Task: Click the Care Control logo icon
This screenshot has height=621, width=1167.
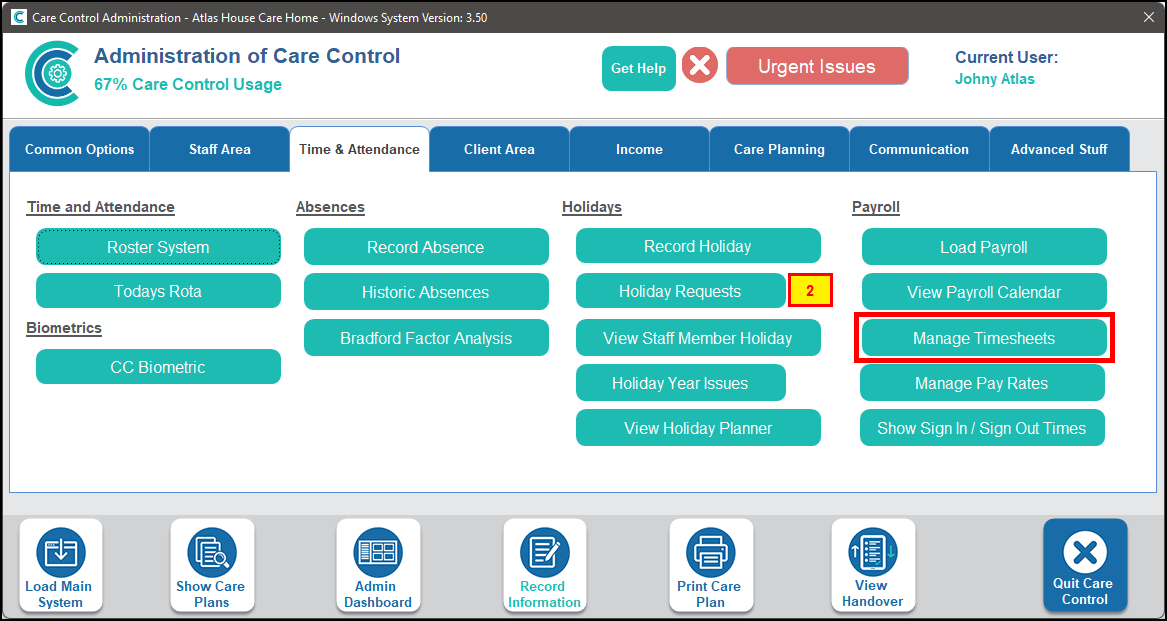Action: coord(52,73)
